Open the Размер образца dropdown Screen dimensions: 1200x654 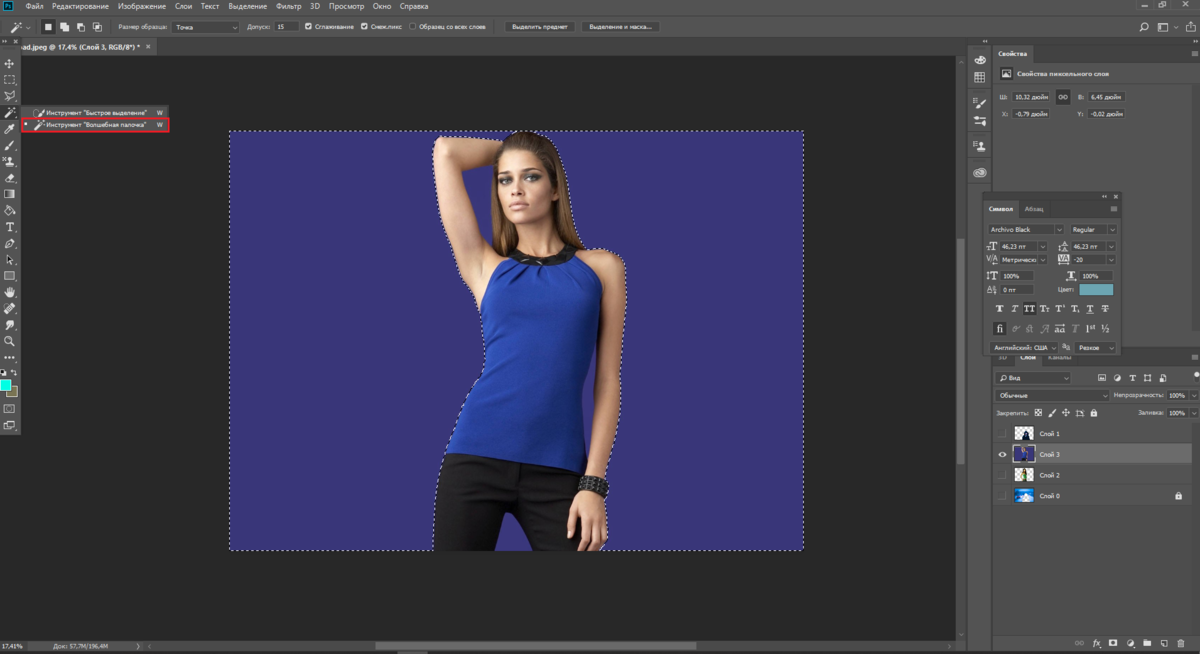click(206, 27)
